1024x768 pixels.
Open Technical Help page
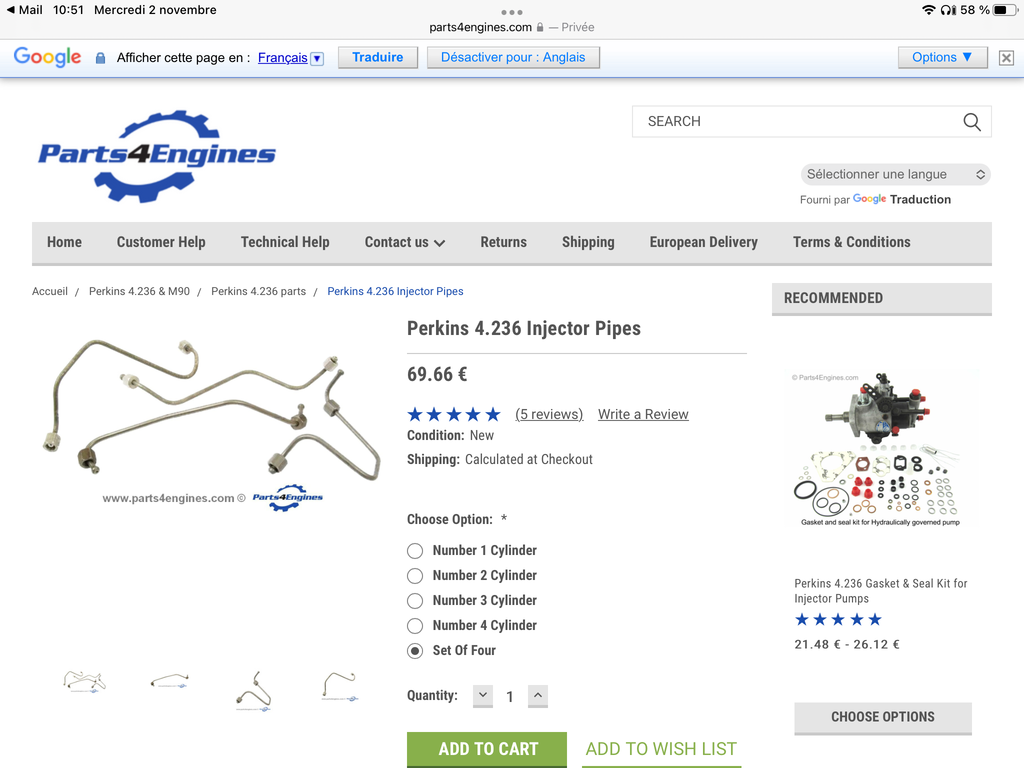[285, 242]
